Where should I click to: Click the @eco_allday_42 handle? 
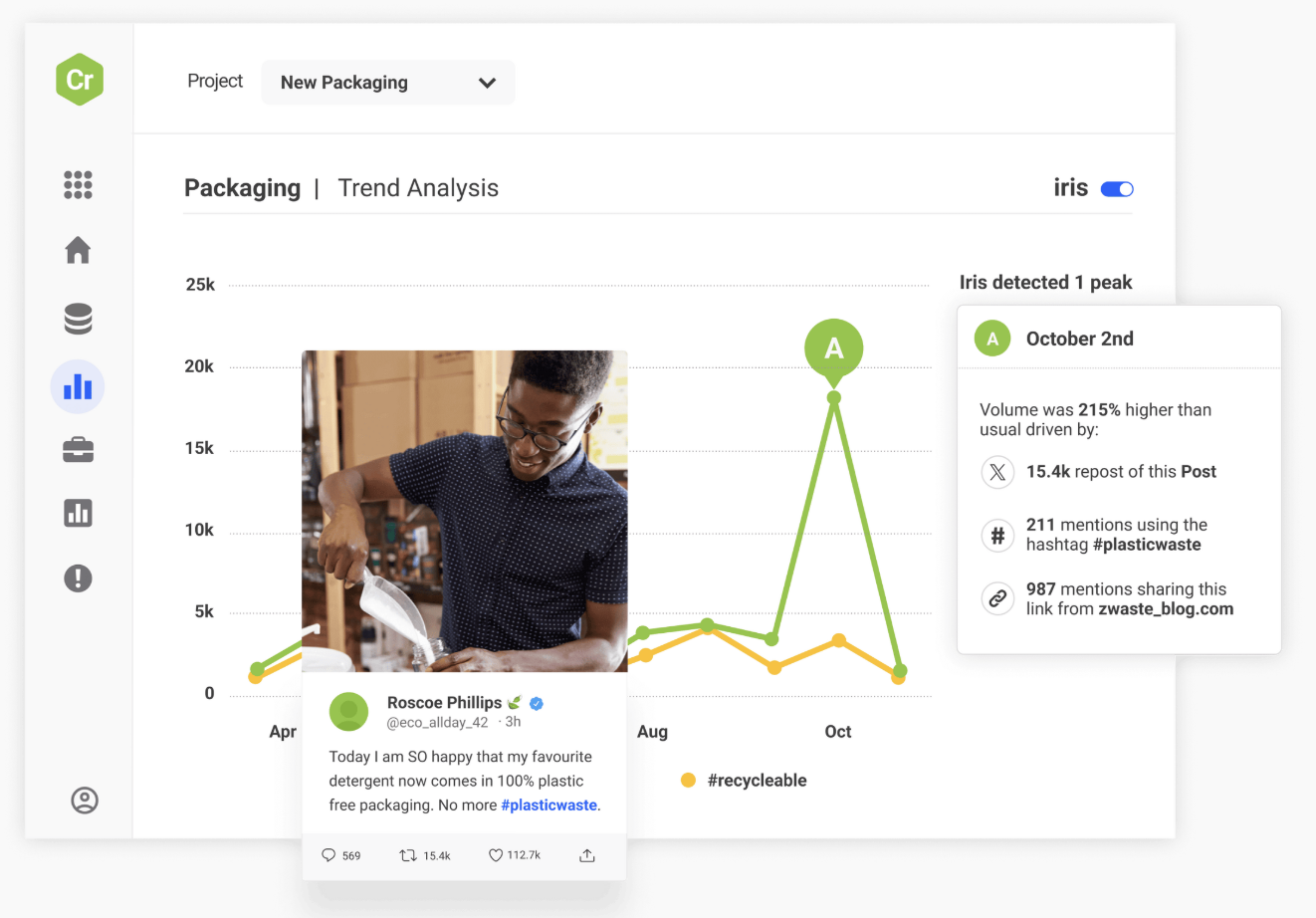pyautogui.click(x=438, y=722)
